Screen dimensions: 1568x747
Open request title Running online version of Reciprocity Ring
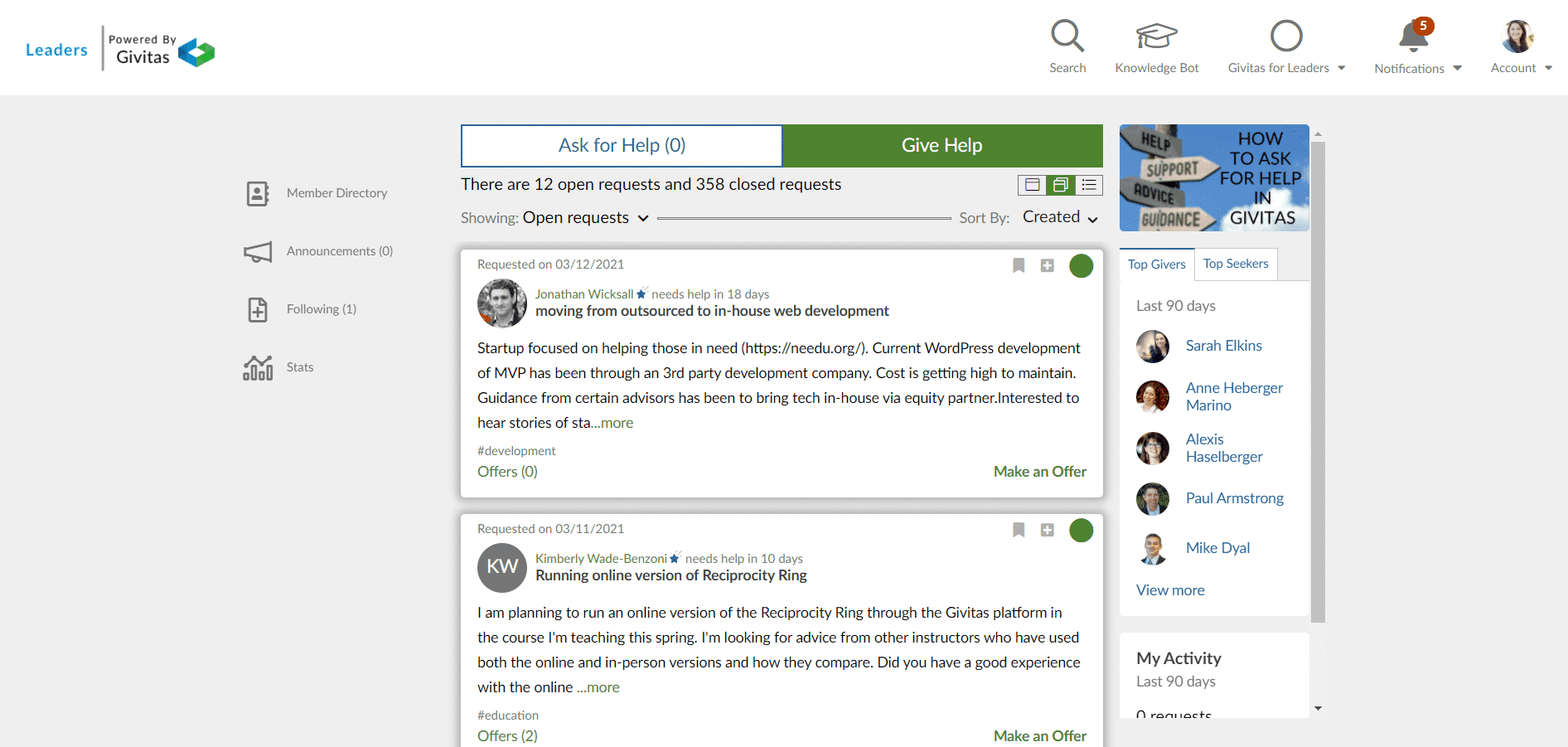(671, 575)
